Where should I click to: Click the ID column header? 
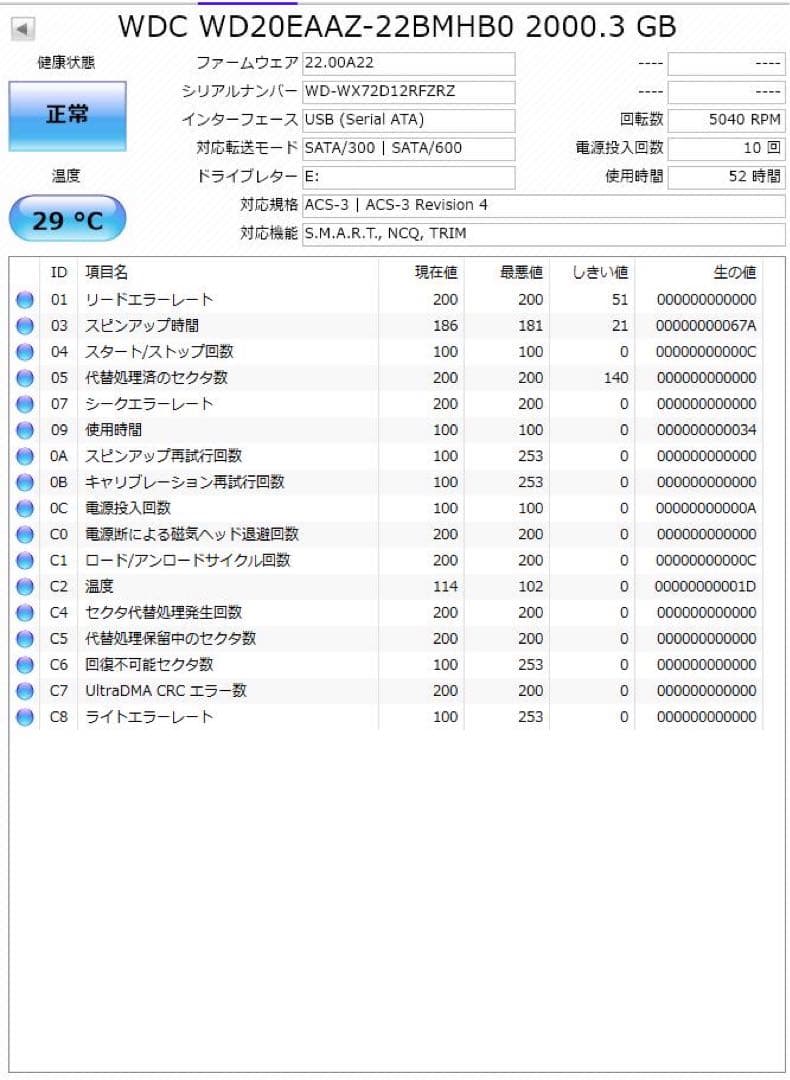[59, 273]
